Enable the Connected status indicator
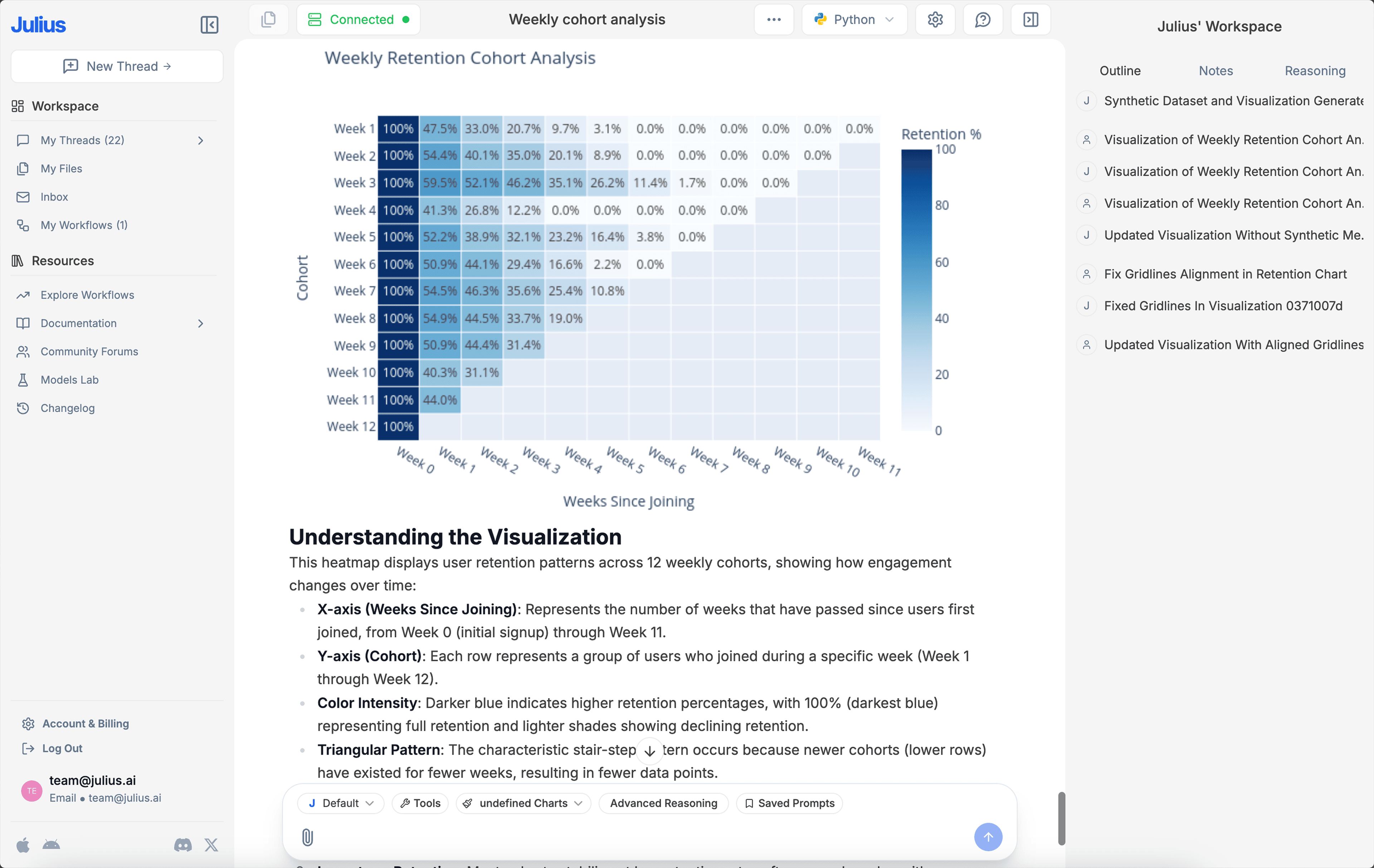Viewport: 1374px width, 868px height. click(358, 19)
